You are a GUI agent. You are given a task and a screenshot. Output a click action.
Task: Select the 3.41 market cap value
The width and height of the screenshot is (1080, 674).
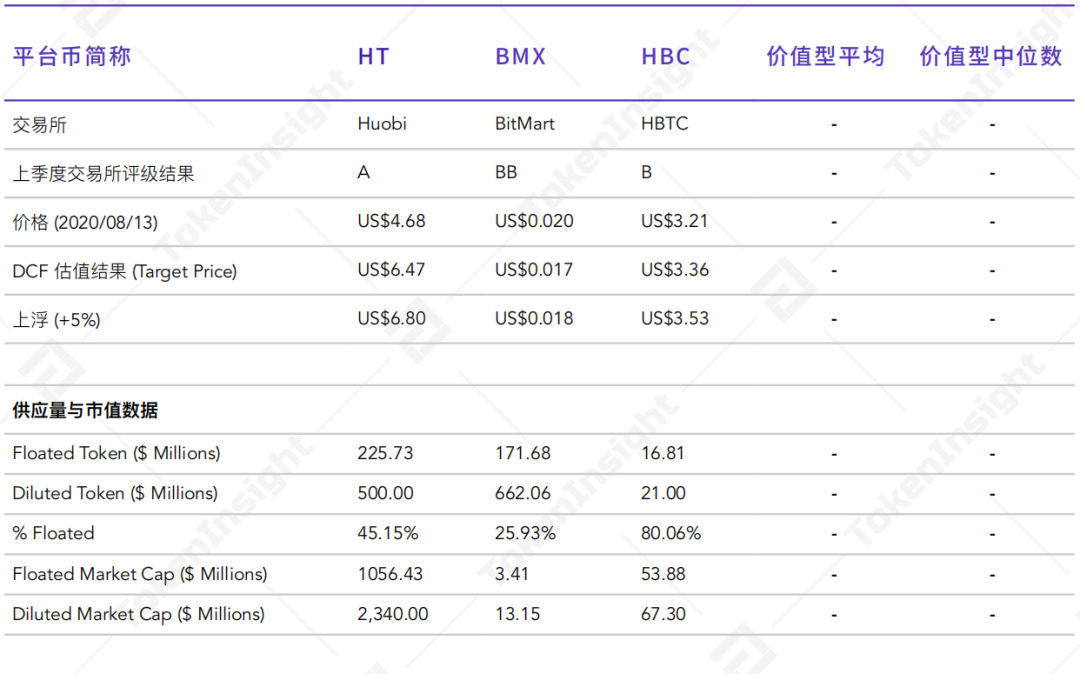point(512,574)
